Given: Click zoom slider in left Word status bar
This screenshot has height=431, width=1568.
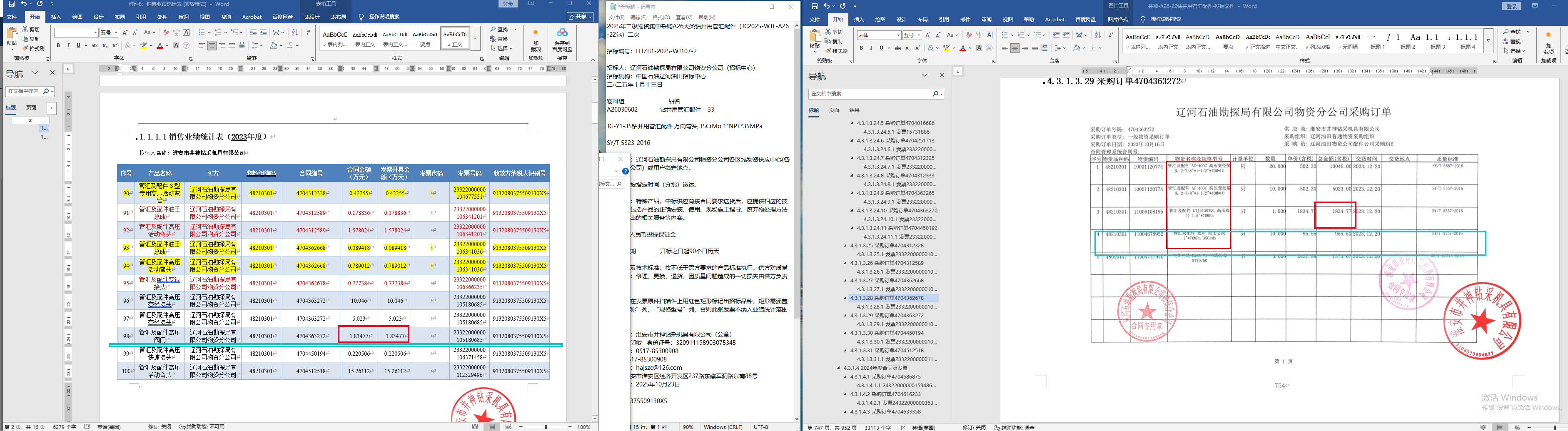Looking at the screenshot, I should (x=546, y=427).
